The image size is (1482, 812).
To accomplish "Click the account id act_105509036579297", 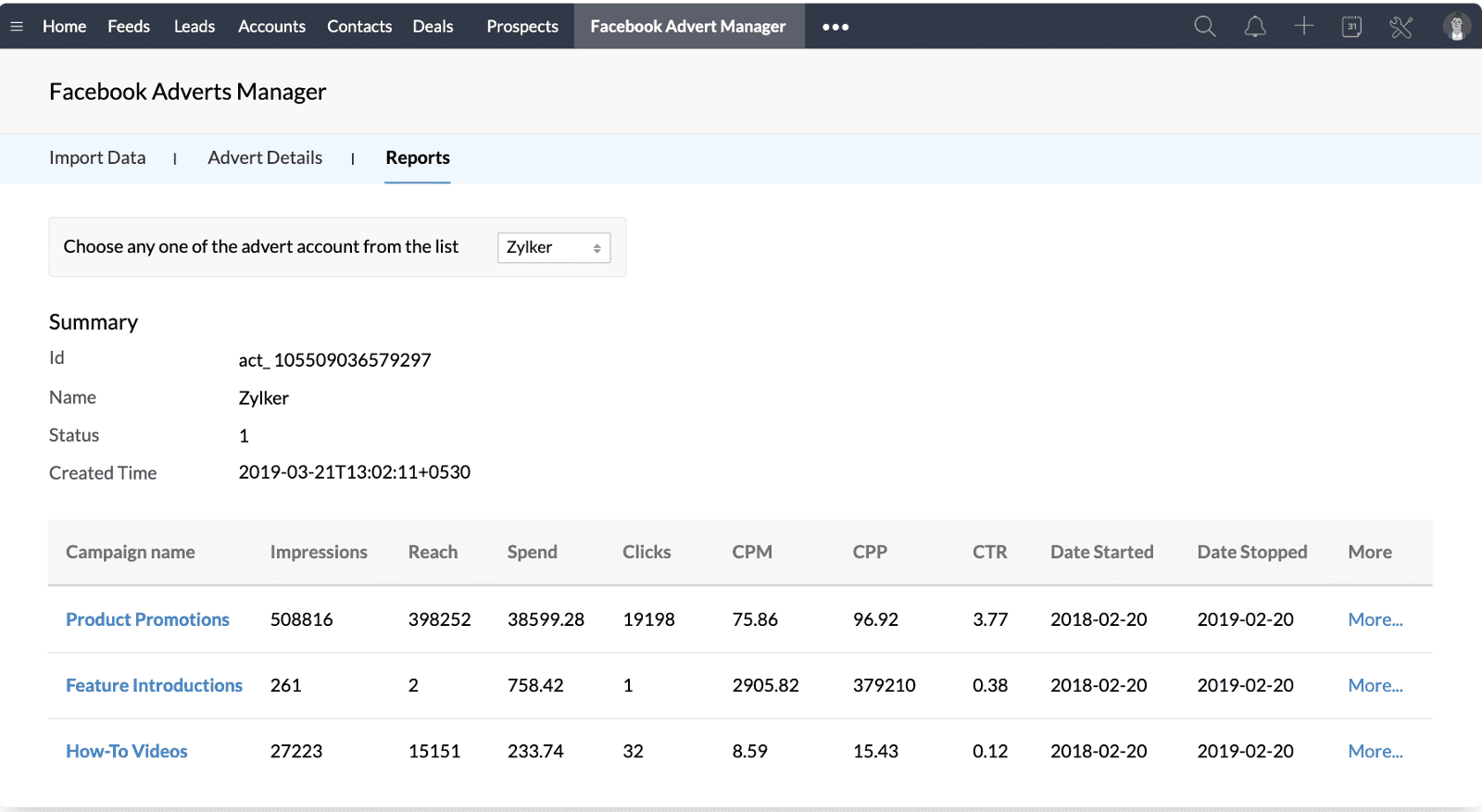I will tap(334, 360).
